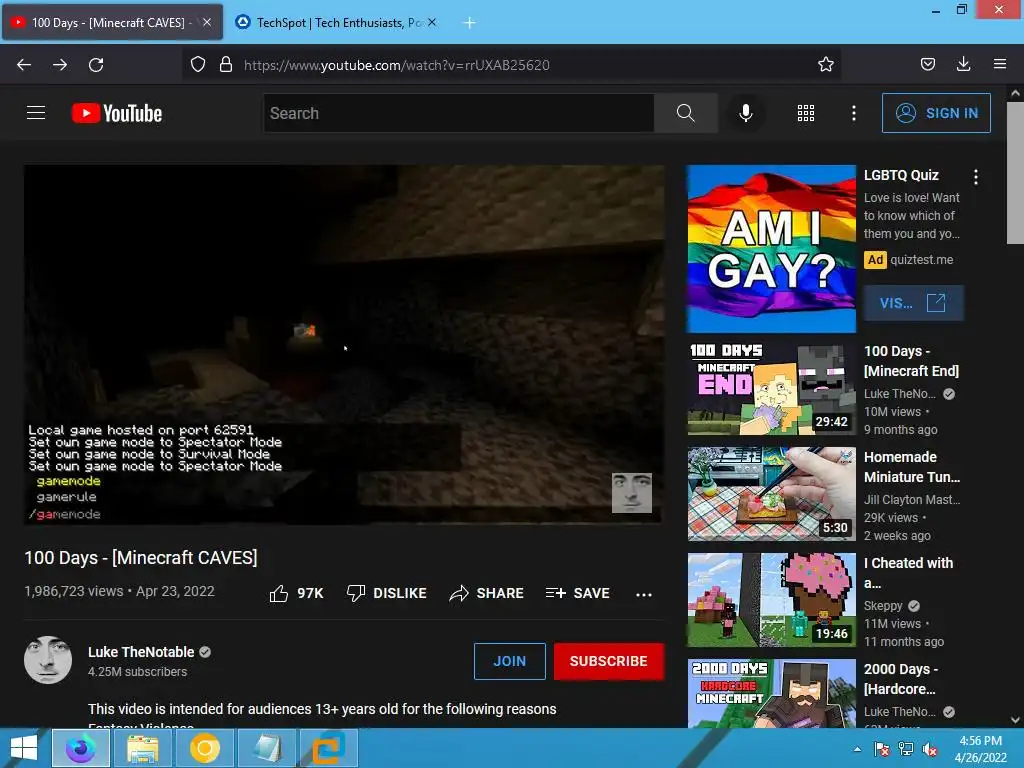
Task: Visit the quiztest.me ad site
Action: coord(913,303)
